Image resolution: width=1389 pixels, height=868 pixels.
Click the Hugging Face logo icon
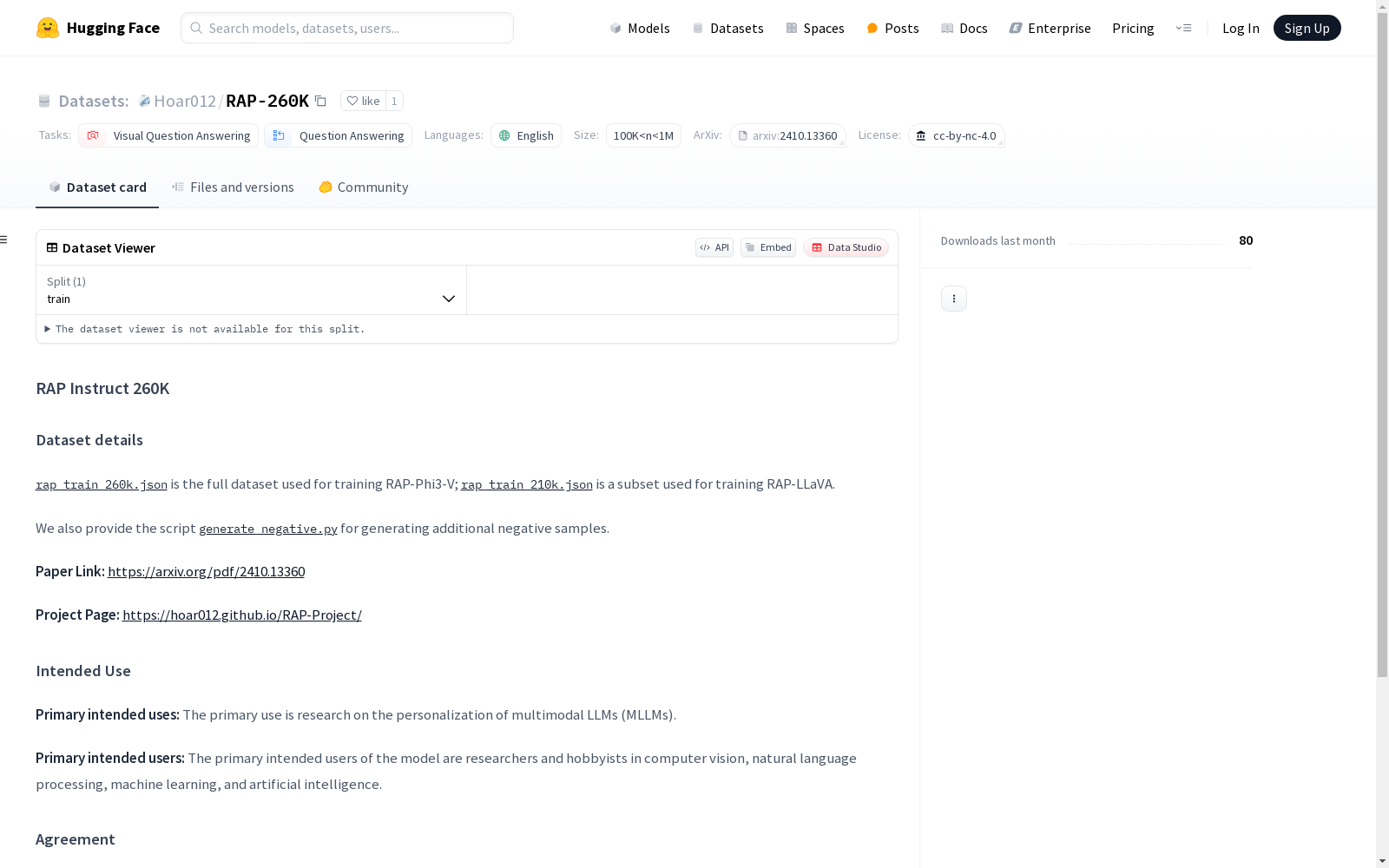click(48, 28)
